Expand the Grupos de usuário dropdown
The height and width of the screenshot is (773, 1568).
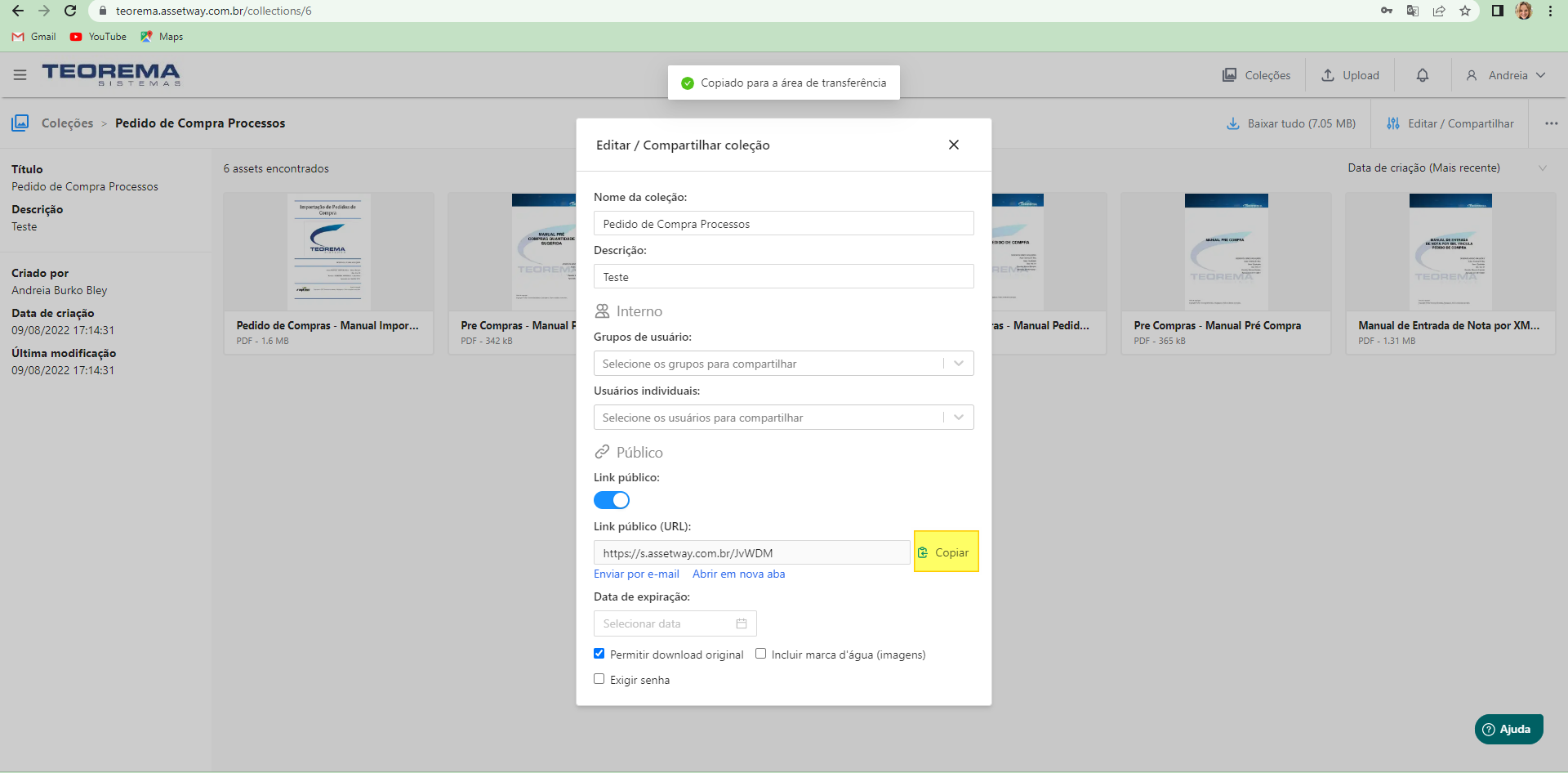click(784, 364)
